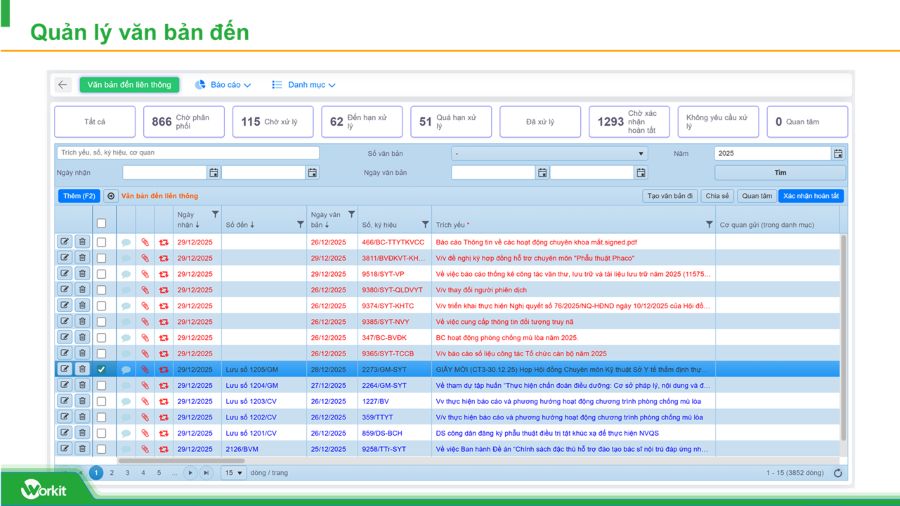Open the Số đến column filter
The width and height of the screenshot is (900, 506).
[300, 225]
